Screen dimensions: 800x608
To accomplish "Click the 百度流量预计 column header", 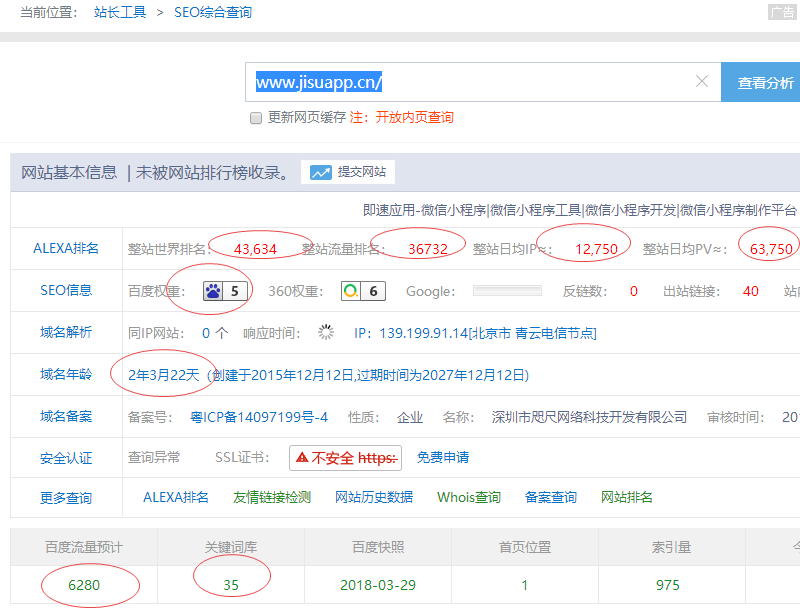I will click(x=84, y=547).
